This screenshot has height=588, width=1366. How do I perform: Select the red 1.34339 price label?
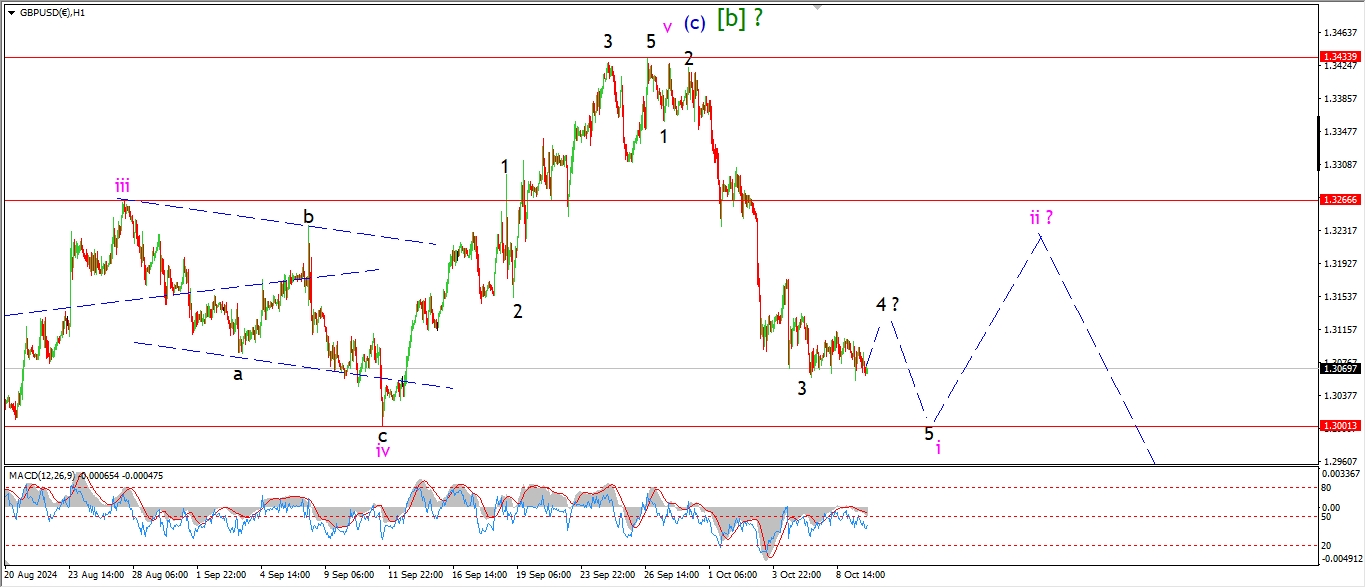point(1339,58)
